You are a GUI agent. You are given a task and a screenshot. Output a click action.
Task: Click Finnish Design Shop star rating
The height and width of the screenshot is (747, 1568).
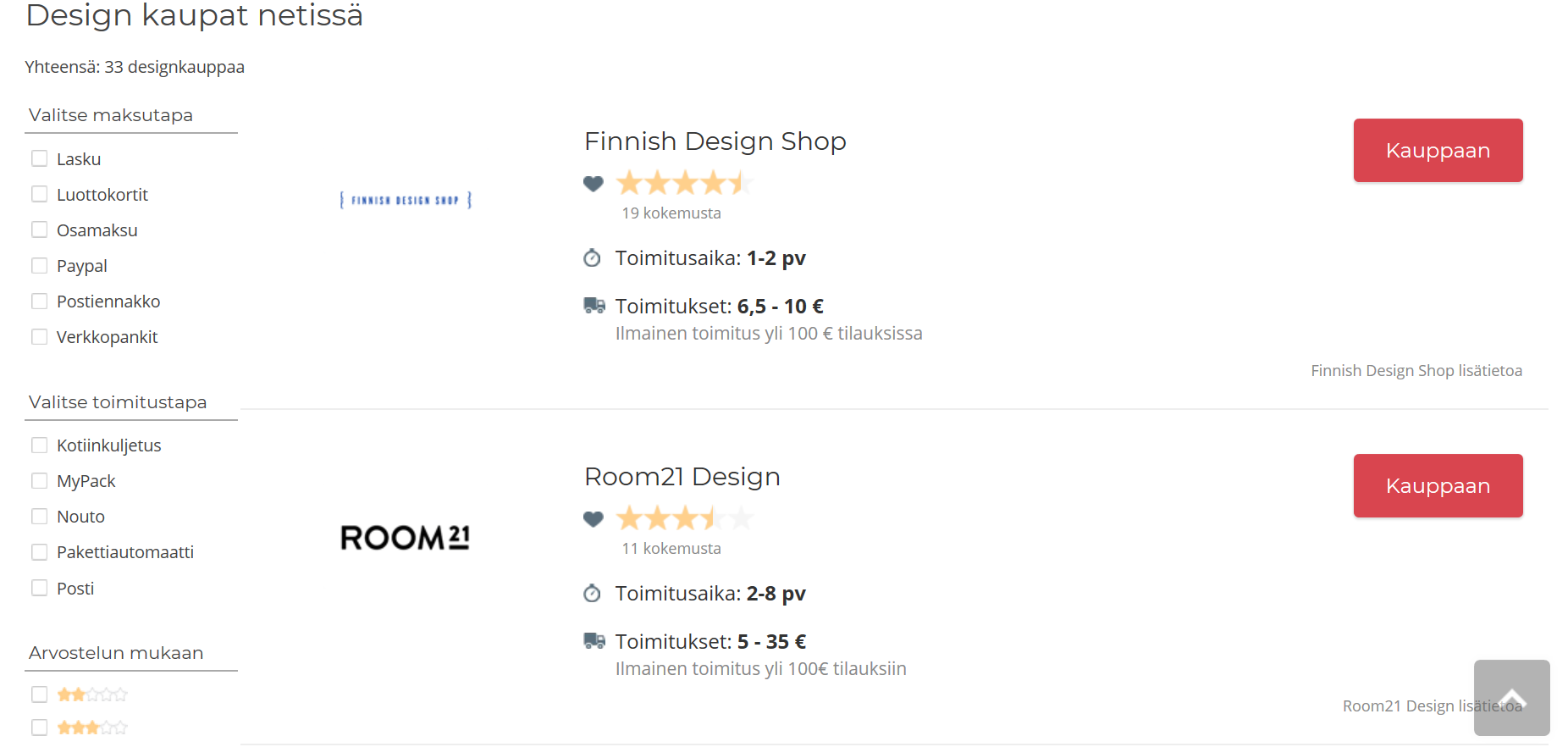tap(685, 183)
